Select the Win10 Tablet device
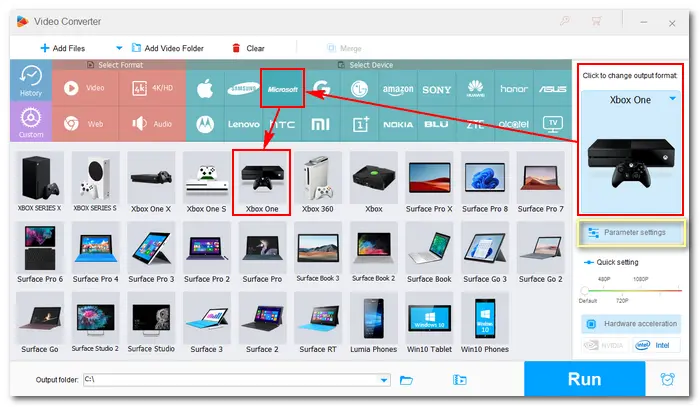The width and height of the screenshot is (700, 407). tap(429, 323)
